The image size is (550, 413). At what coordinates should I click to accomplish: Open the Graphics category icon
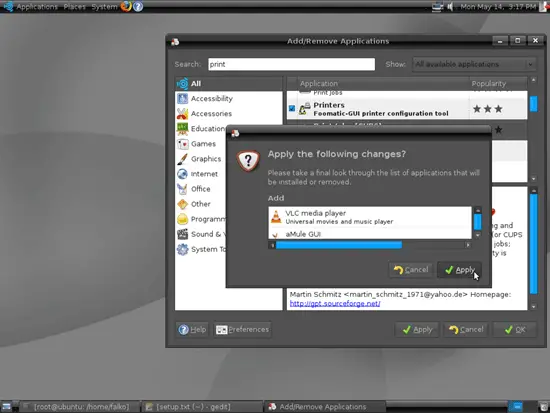tap(182, 159)
